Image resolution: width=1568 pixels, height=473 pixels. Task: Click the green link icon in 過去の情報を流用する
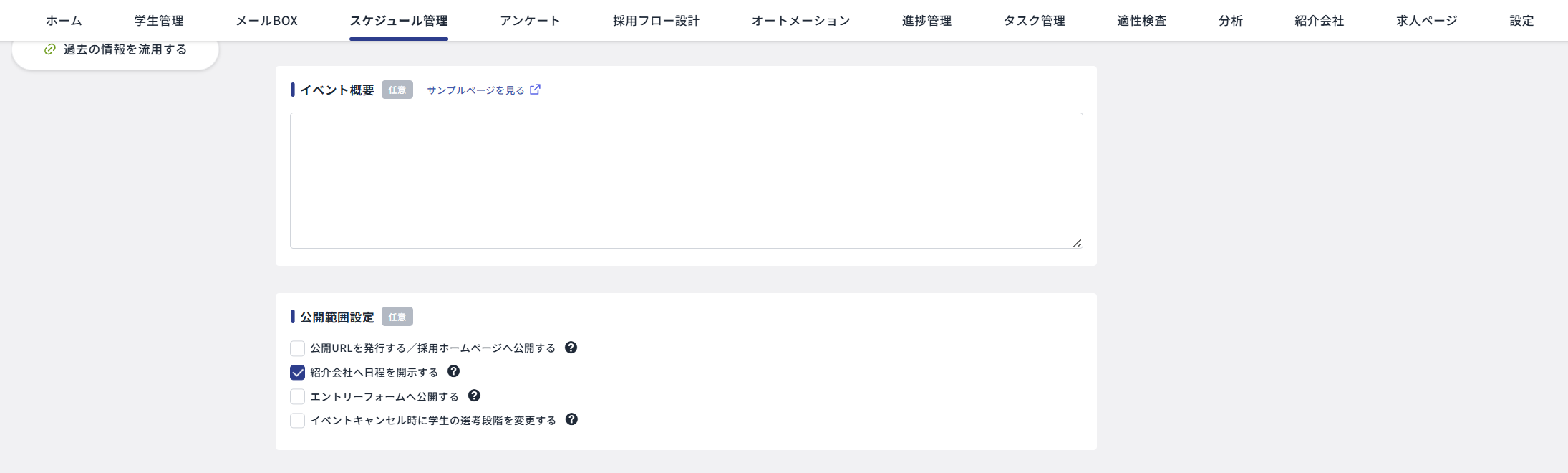click(x=50, y=49)
